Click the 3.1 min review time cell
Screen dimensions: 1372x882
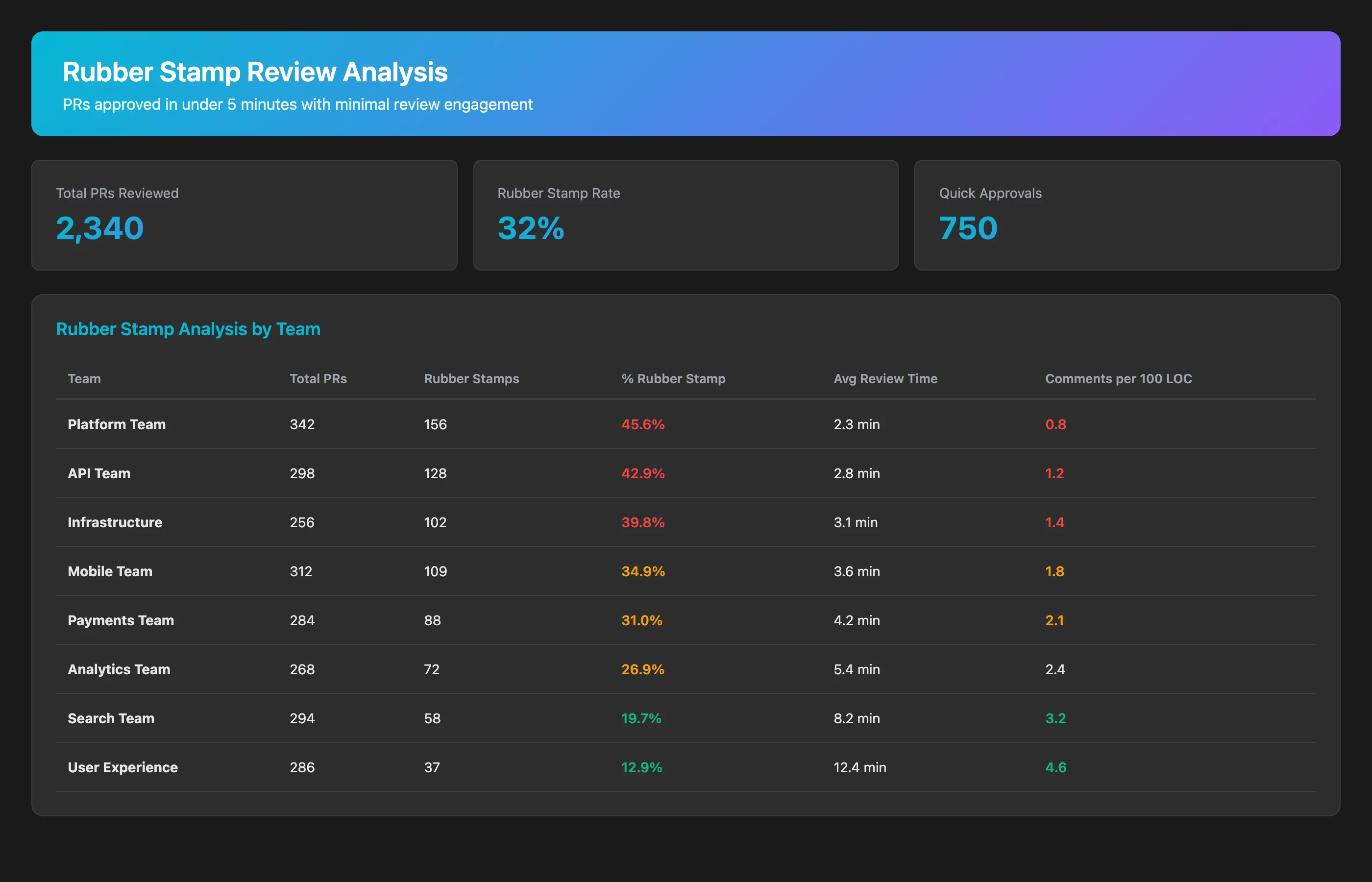click(856, 522)
